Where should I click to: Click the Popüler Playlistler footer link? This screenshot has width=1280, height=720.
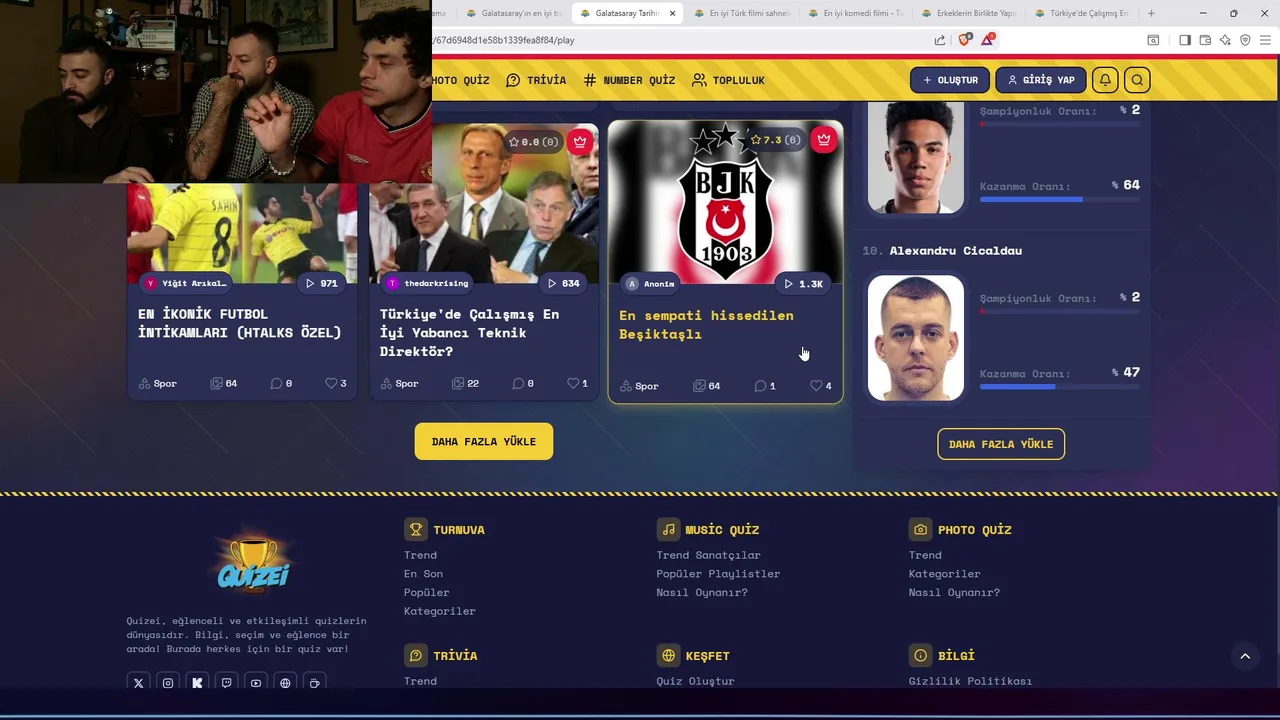[x=718, y=574]
